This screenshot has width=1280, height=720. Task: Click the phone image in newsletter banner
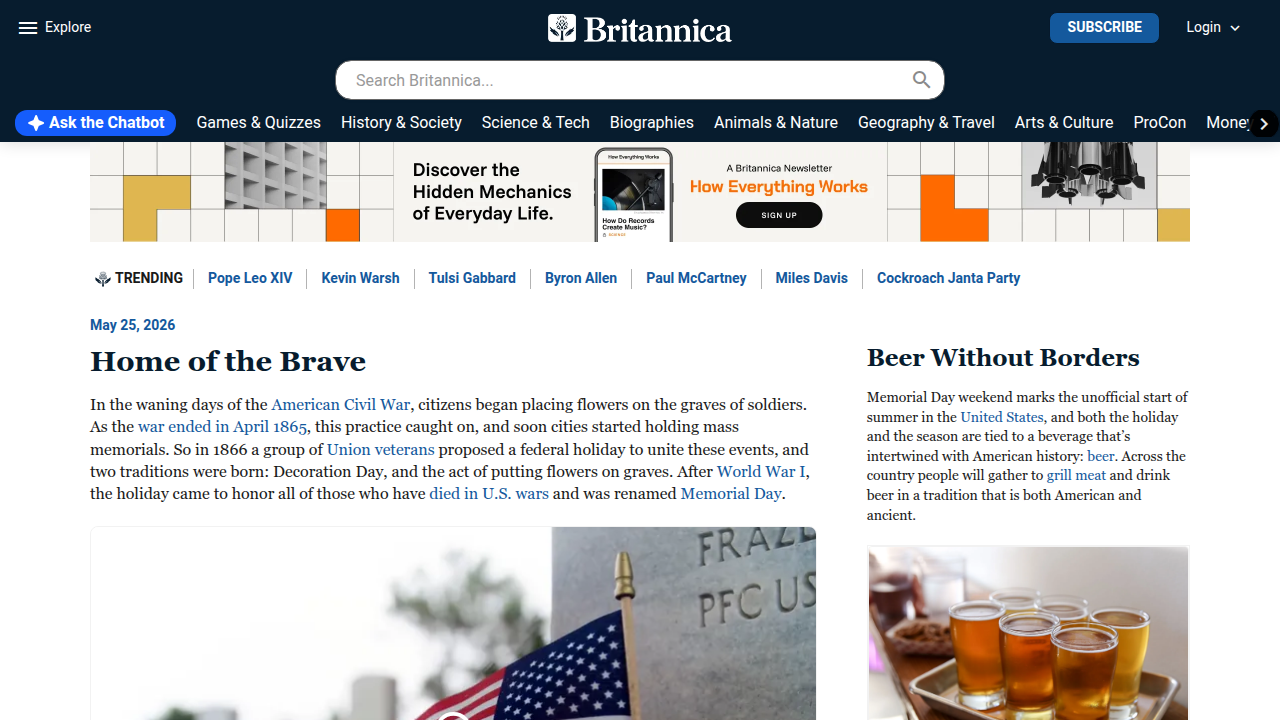(633, 194)
